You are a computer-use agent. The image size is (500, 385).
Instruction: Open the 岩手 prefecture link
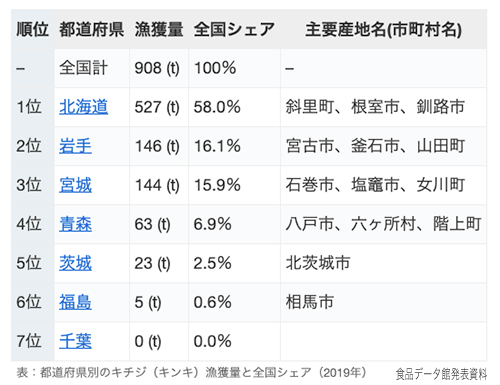[75, 146]
